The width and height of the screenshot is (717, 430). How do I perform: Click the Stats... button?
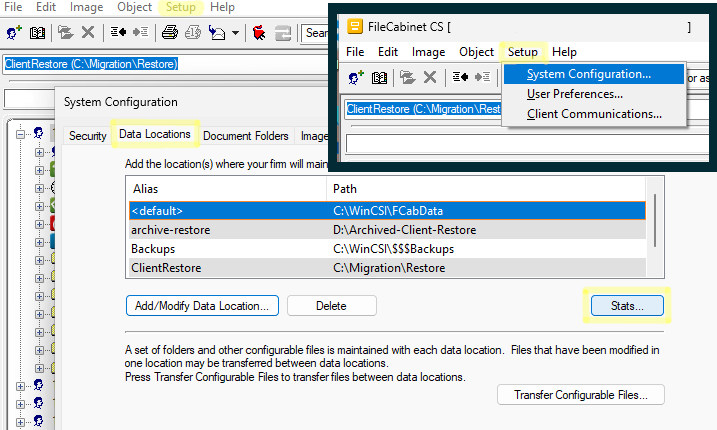[x=627, y=306]
